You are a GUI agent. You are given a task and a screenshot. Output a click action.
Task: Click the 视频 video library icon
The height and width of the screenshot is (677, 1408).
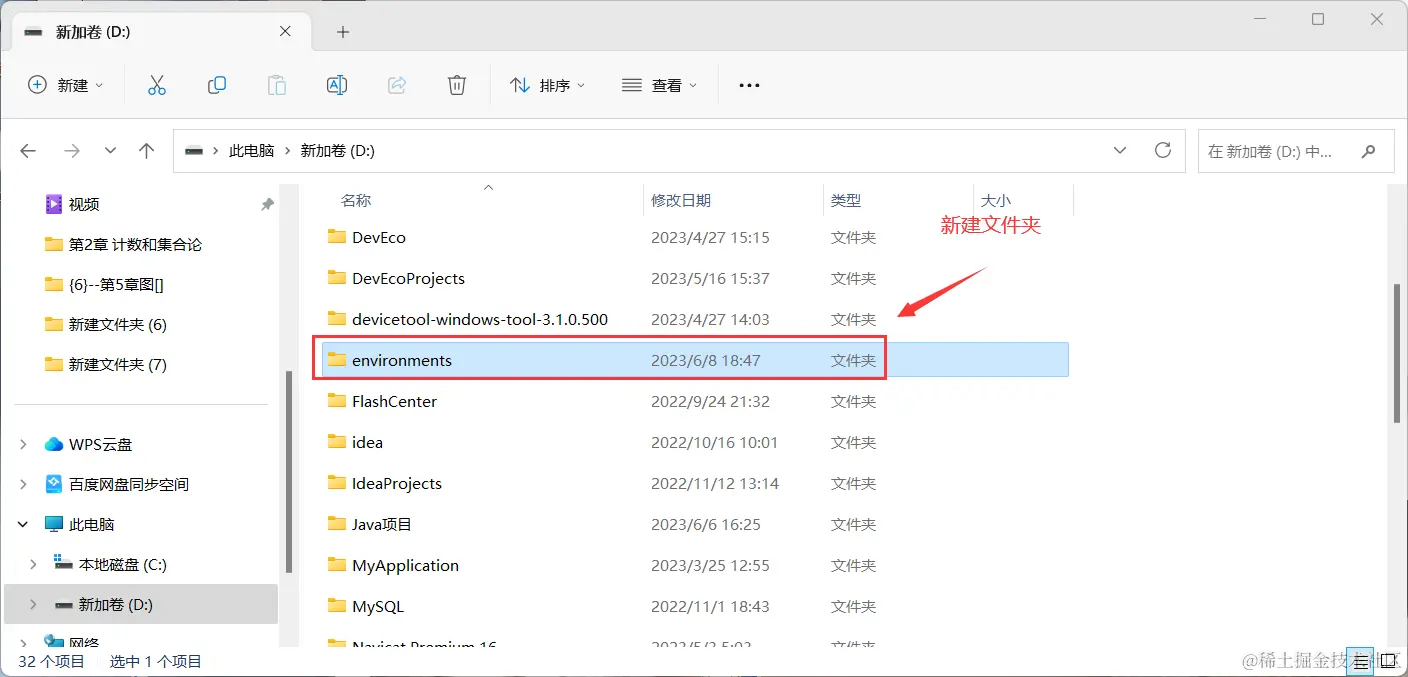click(x=54, y=204)
